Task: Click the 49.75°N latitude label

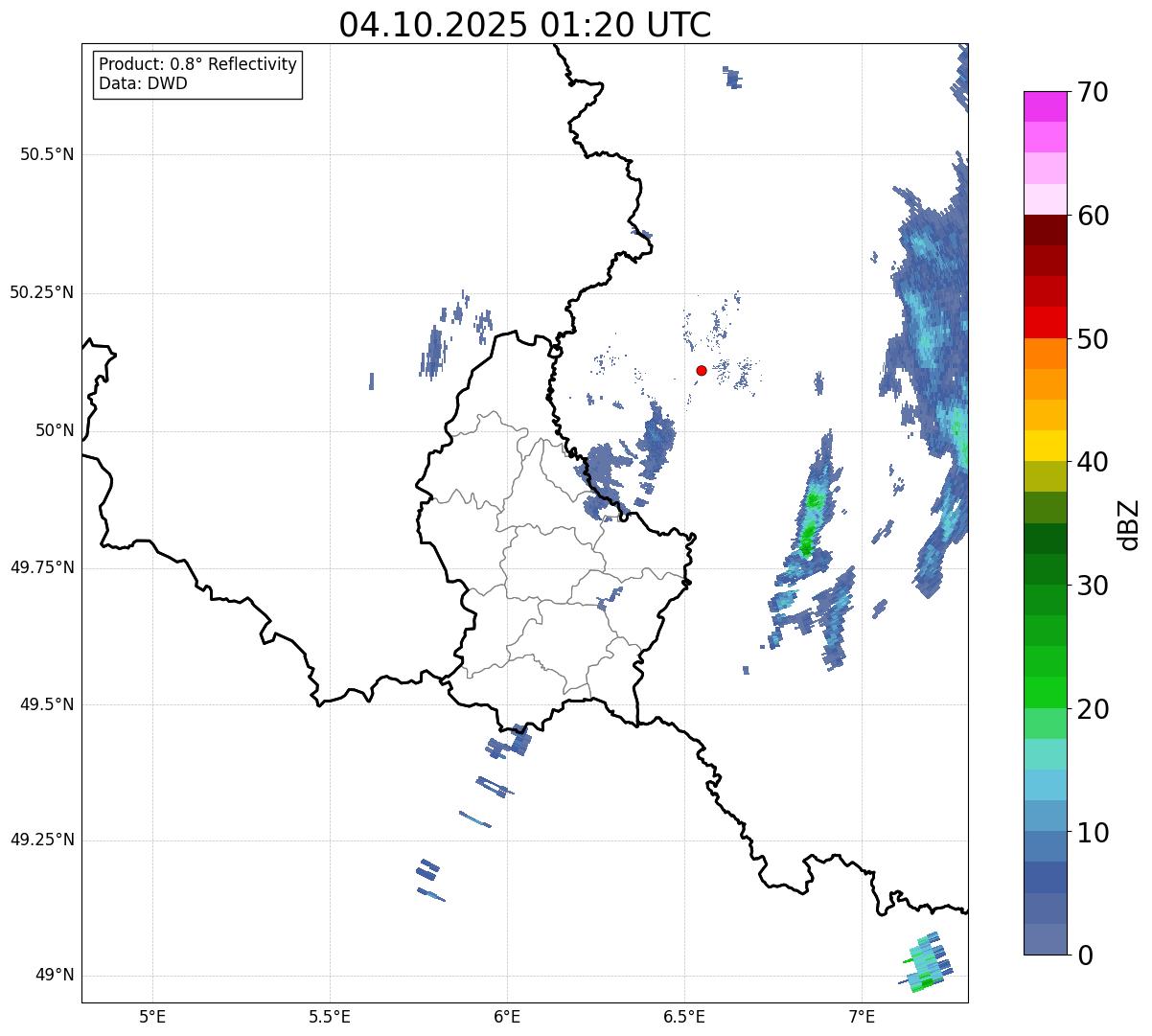Action: 40,567
